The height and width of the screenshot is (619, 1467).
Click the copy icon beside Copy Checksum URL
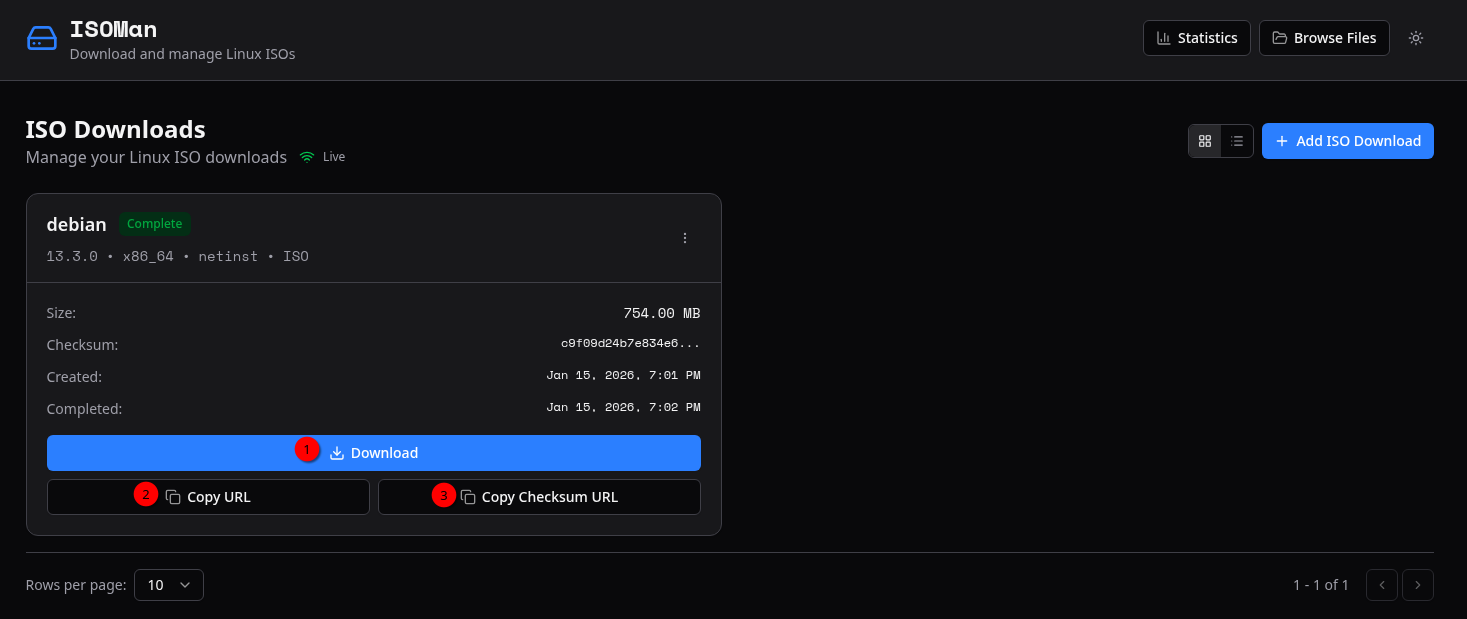coord(468,497)
